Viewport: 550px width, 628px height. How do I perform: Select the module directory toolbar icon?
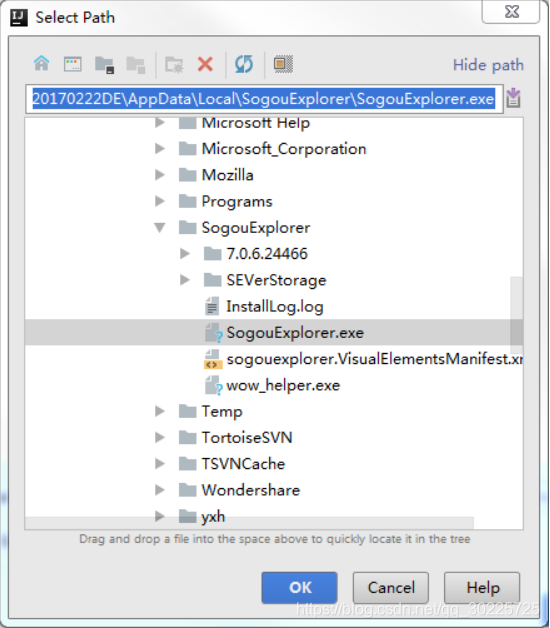[136, 64]
